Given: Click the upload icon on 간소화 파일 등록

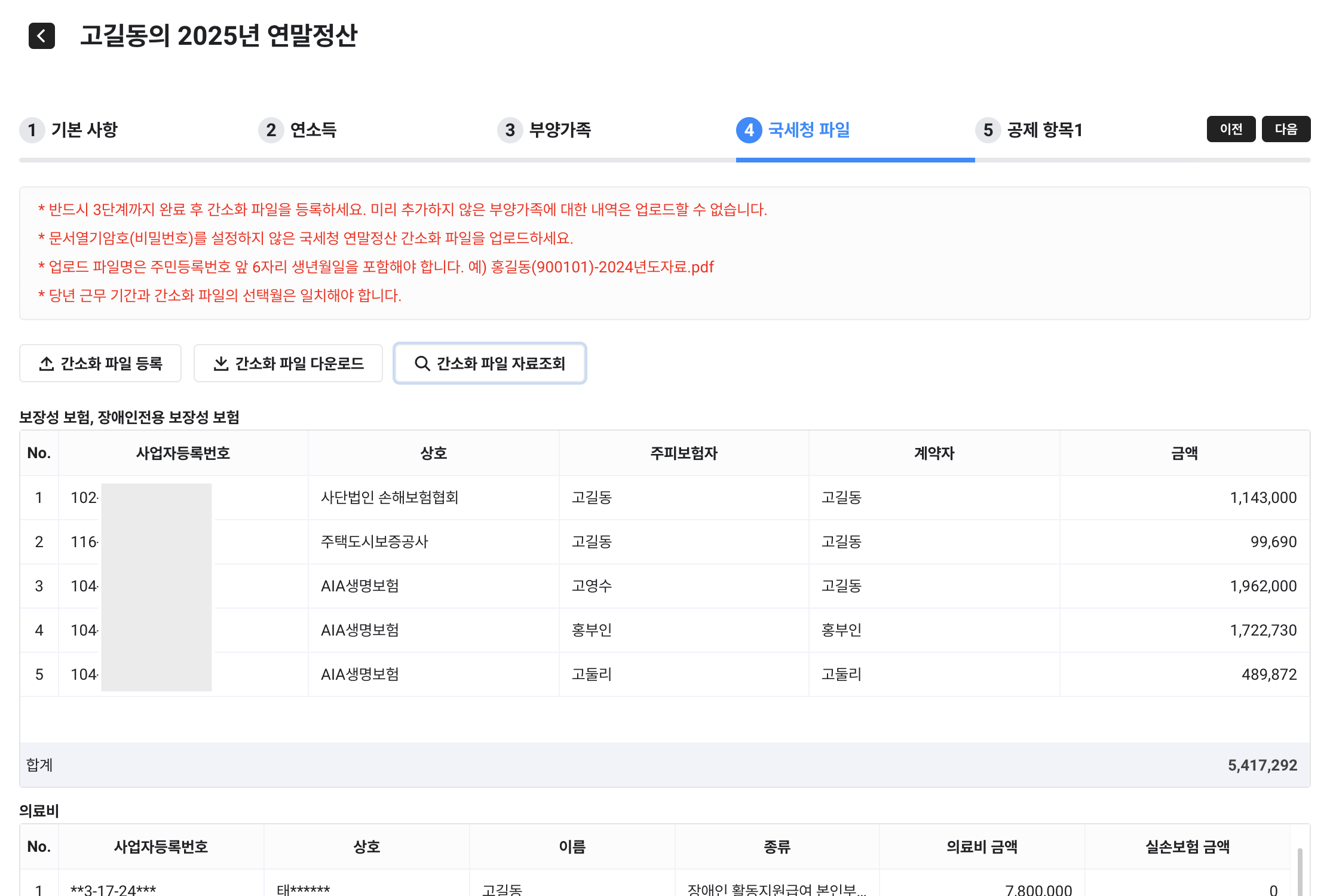Looking at the screenshot, I should click(47, 363).
